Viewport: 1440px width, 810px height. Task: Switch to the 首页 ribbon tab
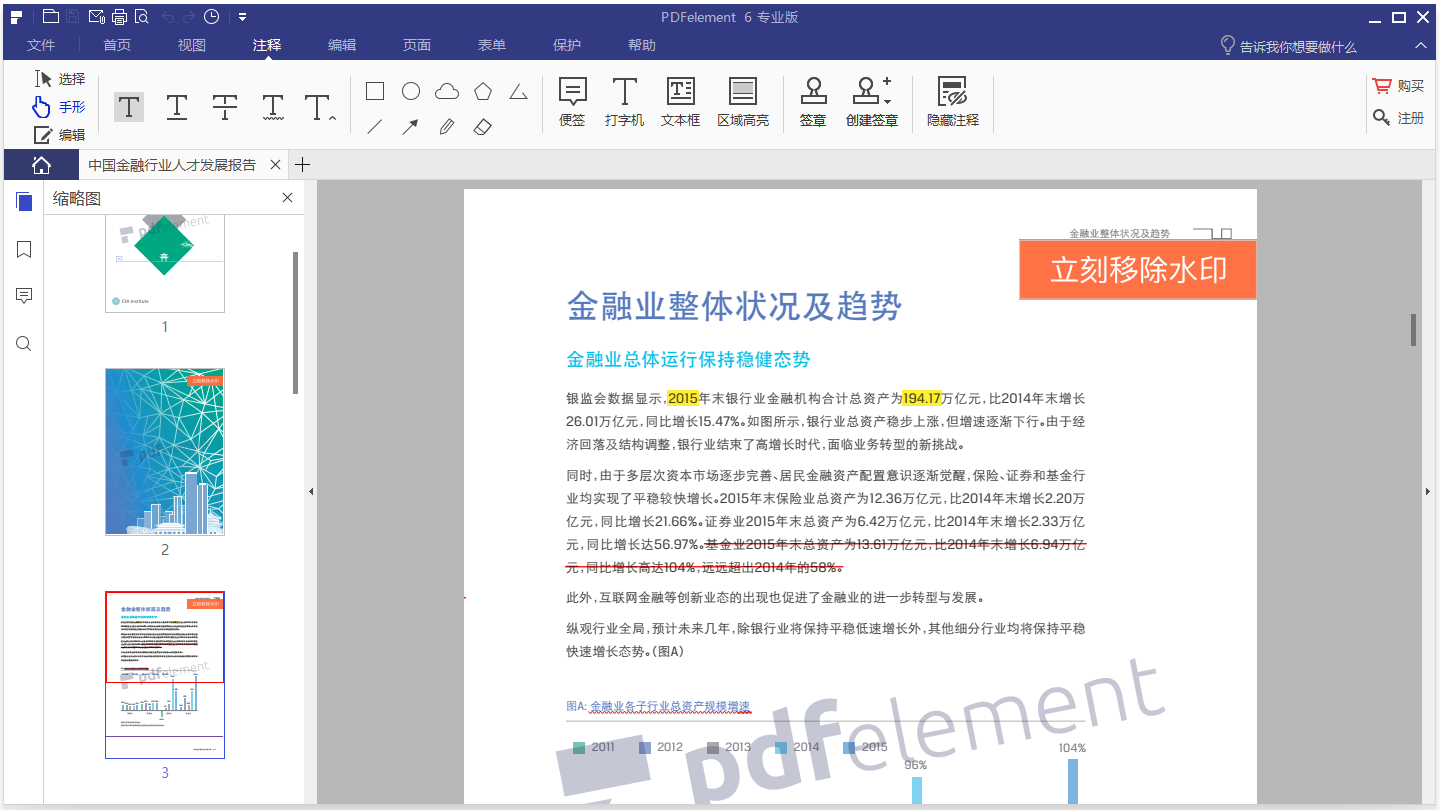(x=117, y=45)
